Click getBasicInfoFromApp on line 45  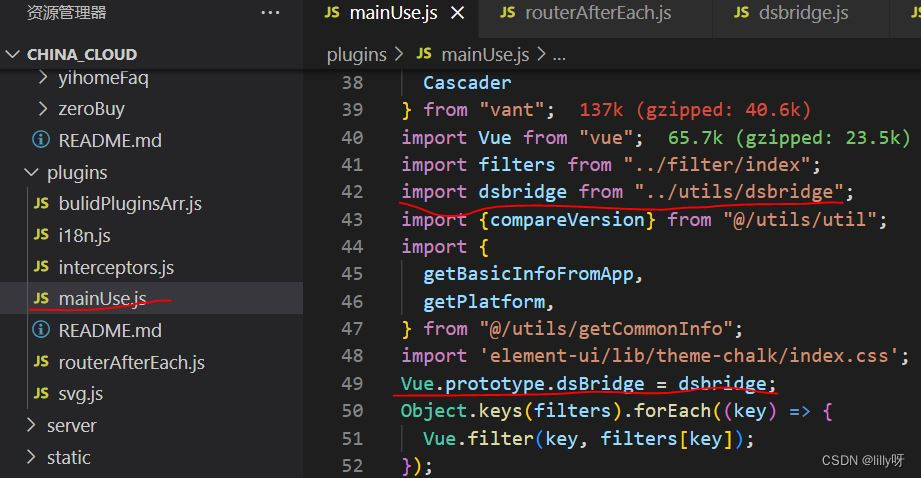tap(529, 274)
